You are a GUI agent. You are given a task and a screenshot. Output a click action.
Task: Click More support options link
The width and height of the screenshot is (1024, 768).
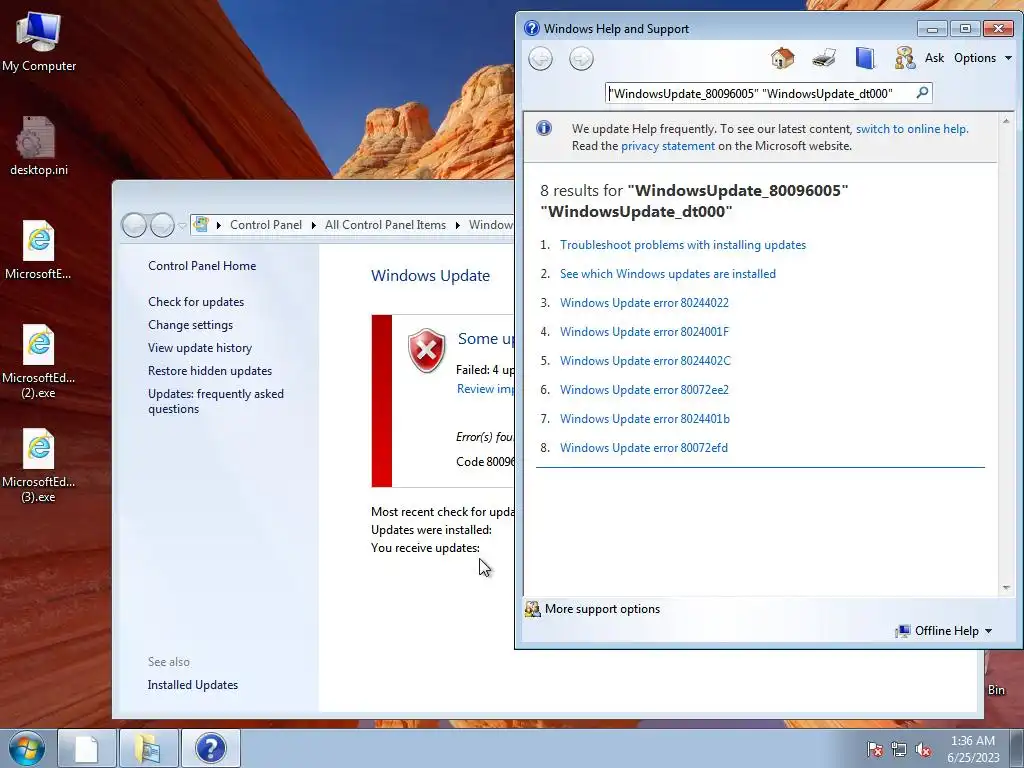point(602,609)
